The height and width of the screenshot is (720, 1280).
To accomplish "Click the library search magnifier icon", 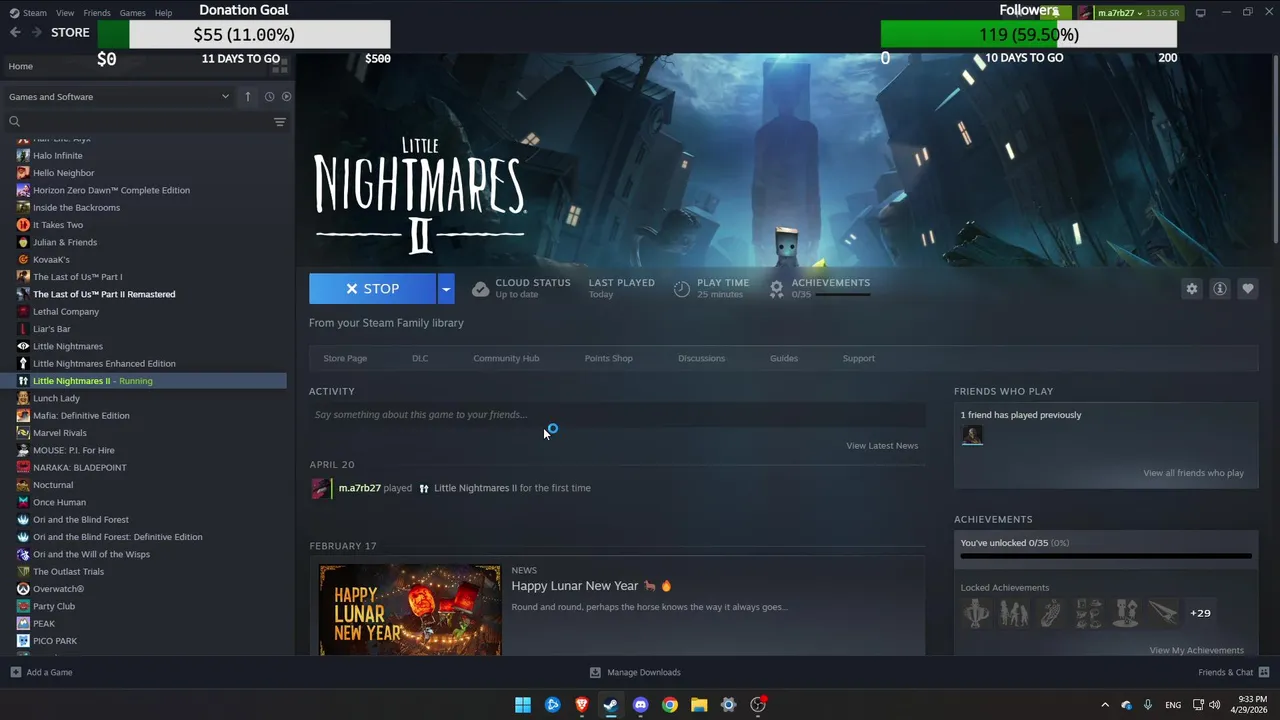I will (x=15, y=122).
